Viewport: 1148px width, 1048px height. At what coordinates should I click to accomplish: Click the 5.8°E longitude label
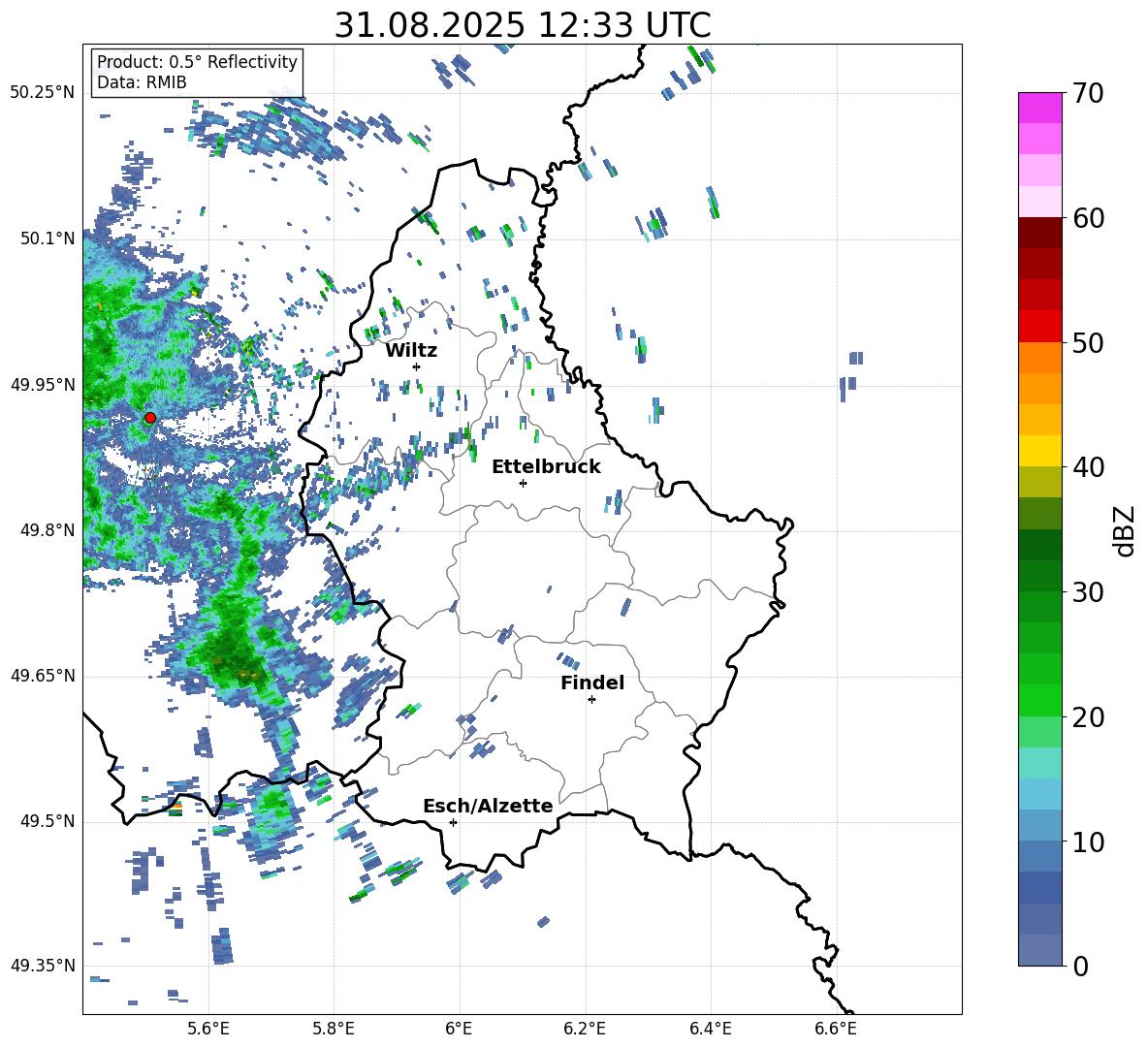[x=334, y=1029]
